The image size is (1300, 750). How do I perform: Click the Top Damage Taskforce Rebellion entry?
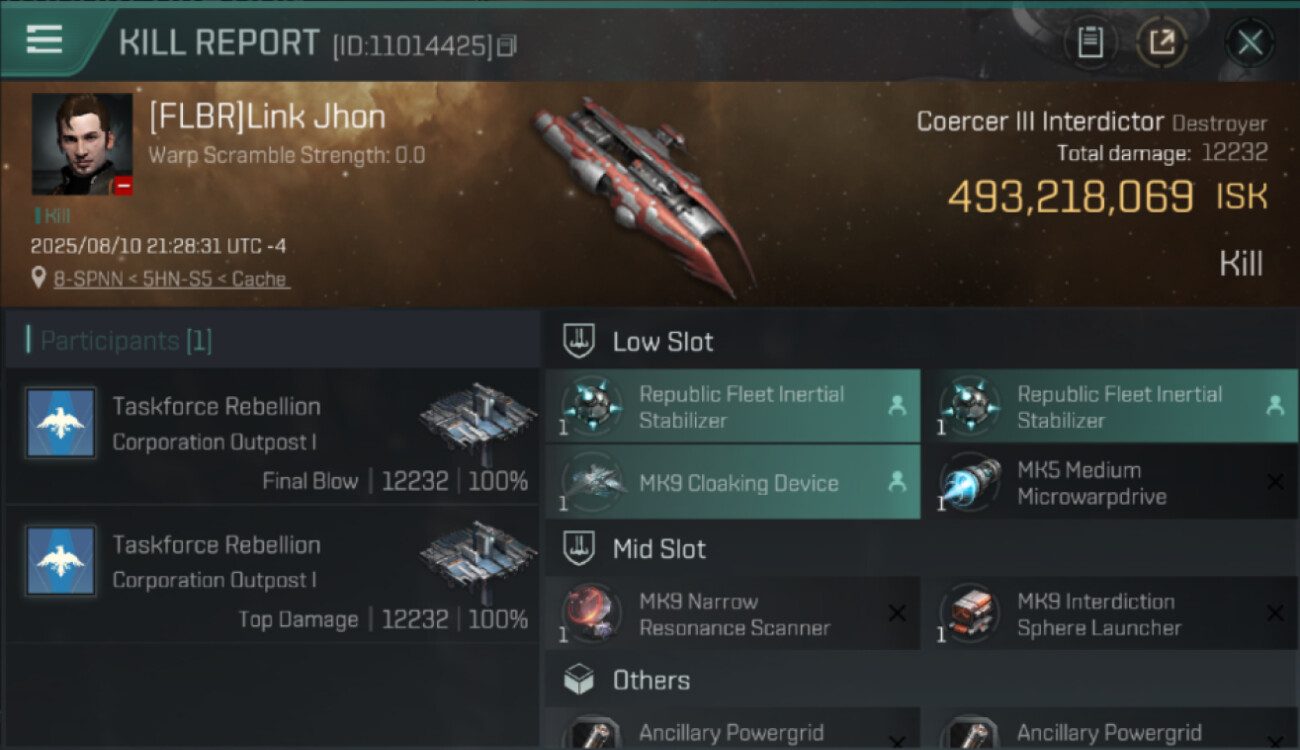pos(272,576)
